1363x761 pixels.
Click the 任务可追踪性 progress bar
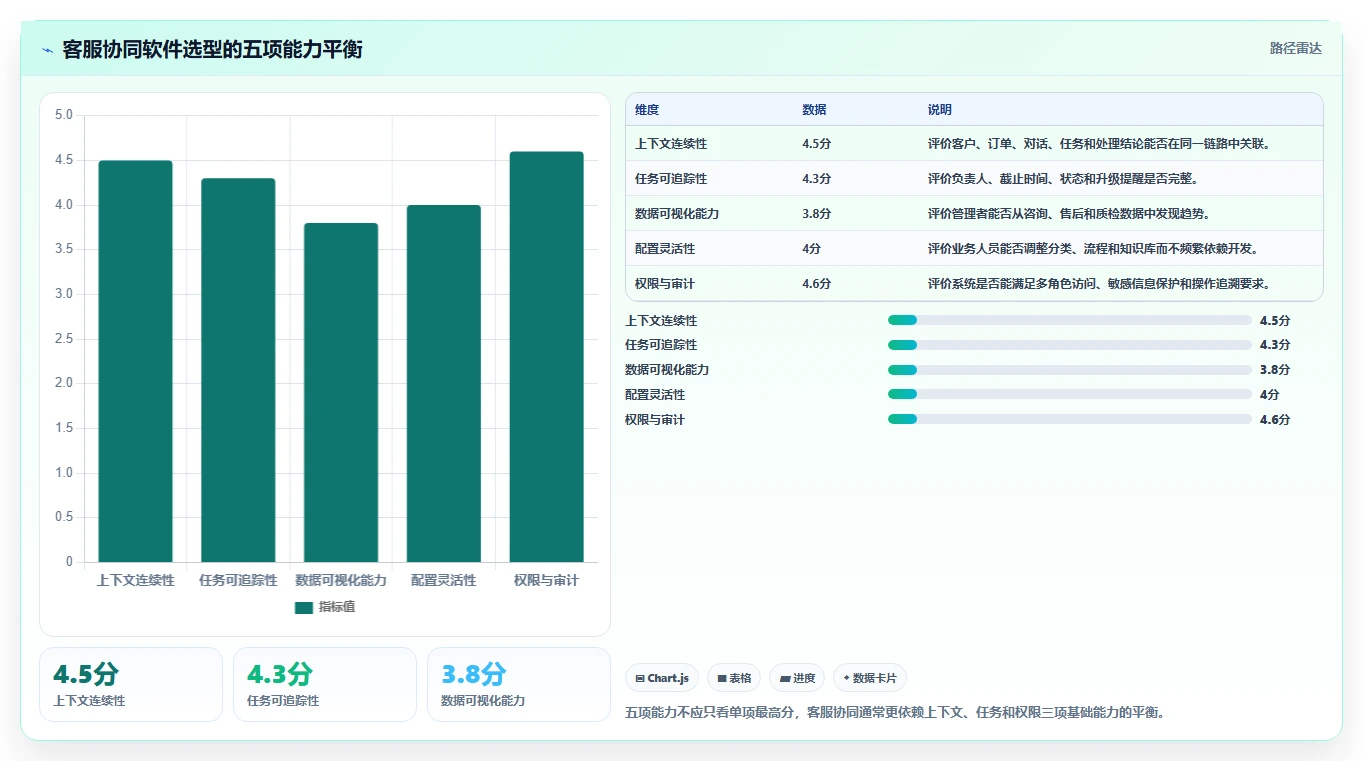(1069, 345)
